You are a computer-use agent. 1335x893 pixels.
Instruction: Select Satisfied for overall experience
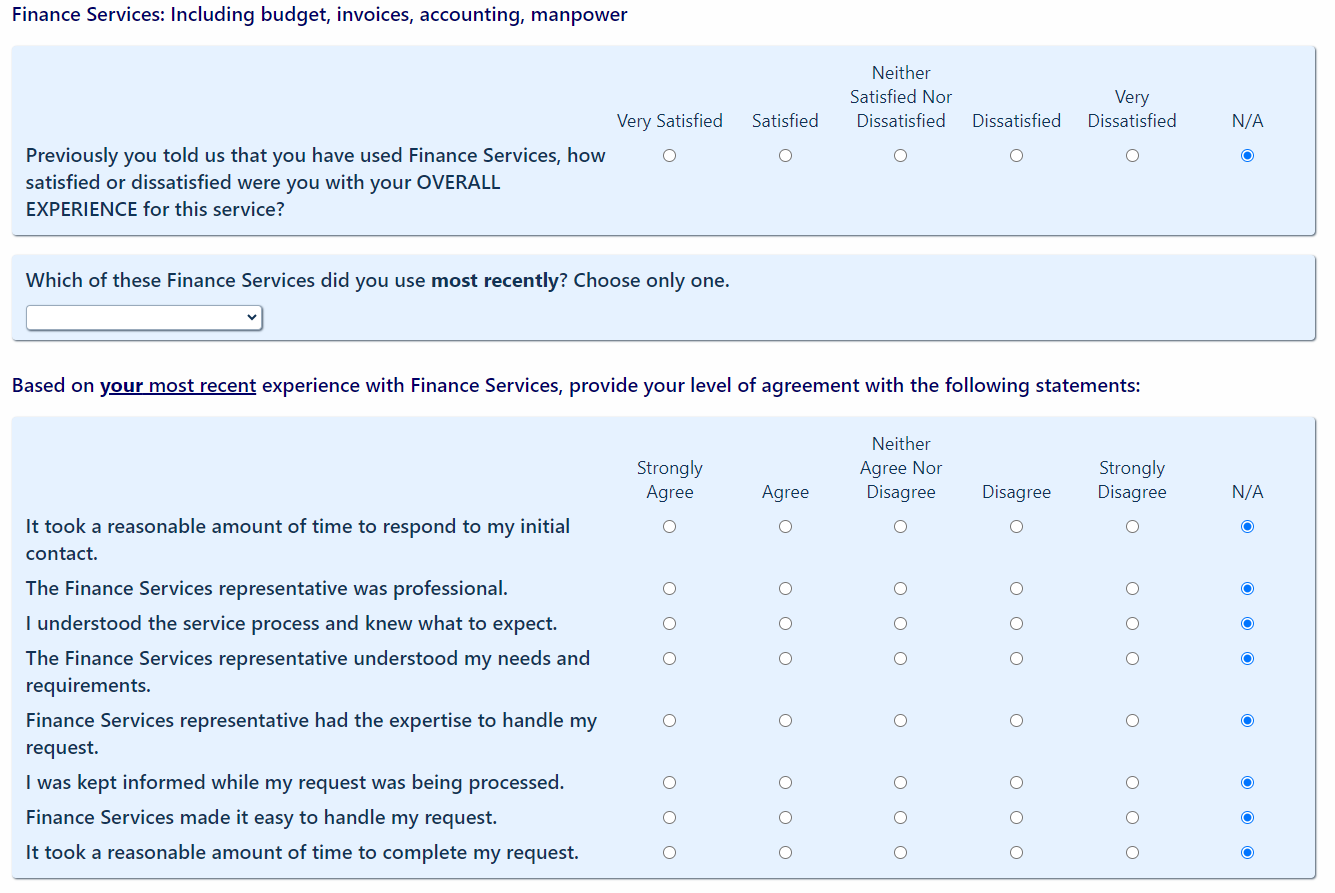(x=785, y=156)
